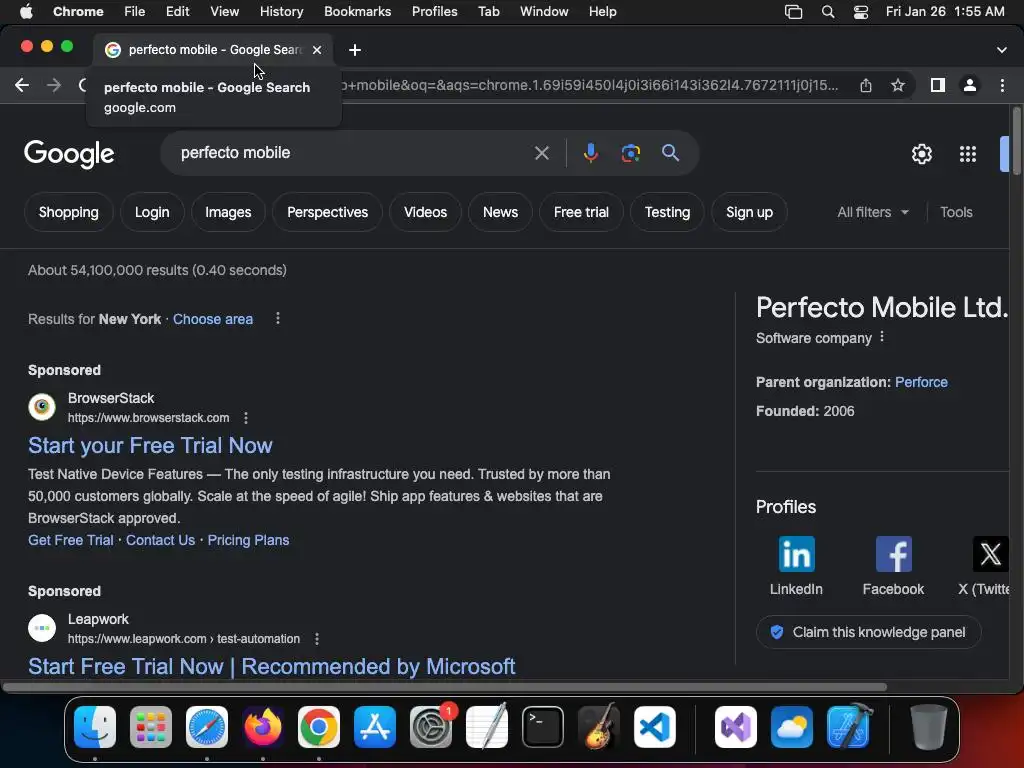Open Software company more options dots

coord(882,337)
